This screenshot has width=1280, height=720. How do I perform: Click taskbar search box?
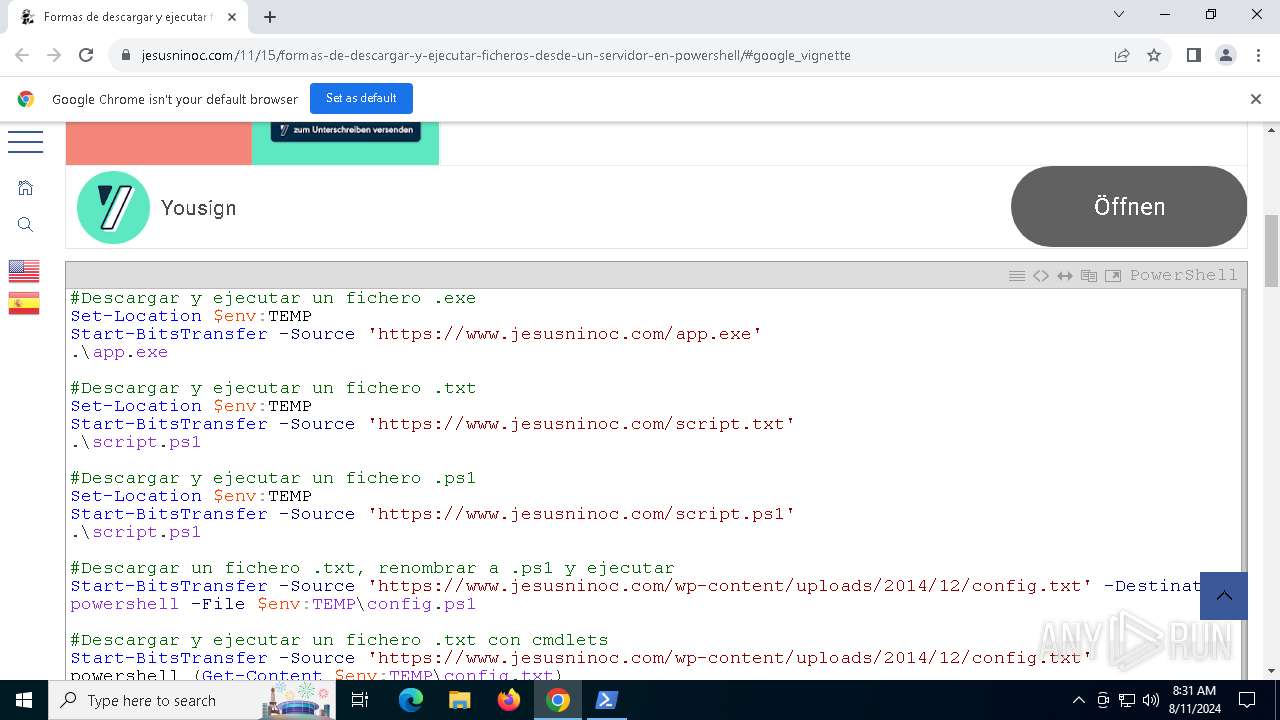click(x=193, y=700)
